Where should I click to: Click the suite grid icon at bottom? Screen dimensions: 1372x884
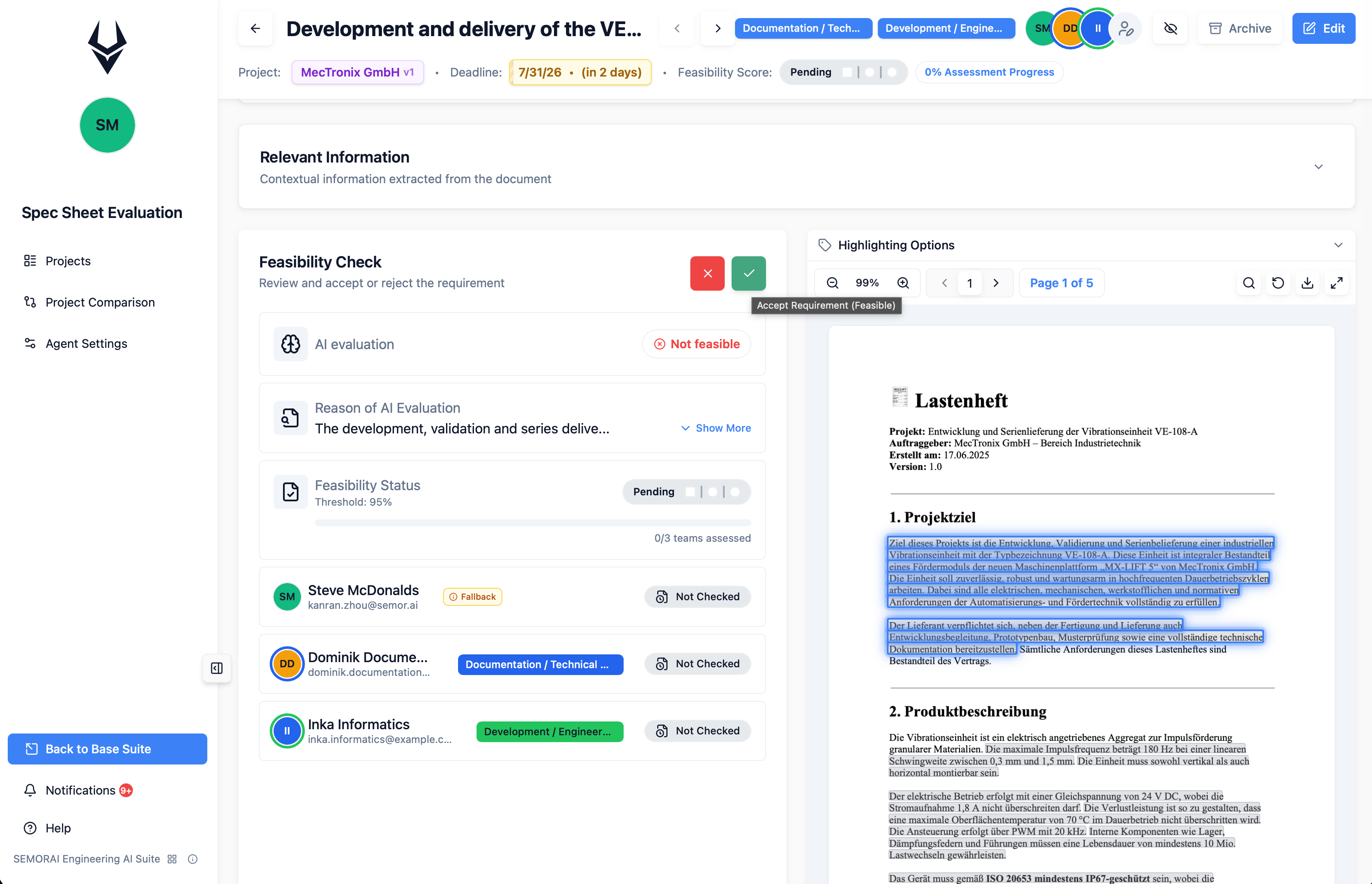pyautogui.click(x=172, y=859)
